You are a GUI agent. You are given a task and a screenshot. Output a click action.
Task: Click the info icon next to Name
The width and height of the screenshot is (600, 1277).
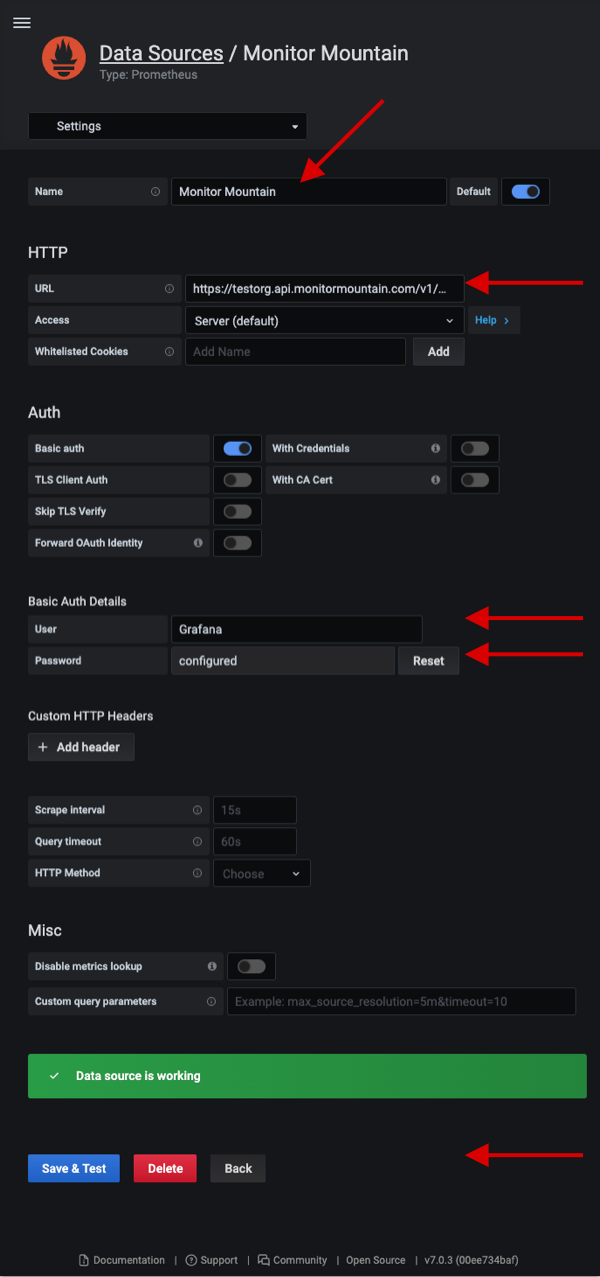pos(155,191)
